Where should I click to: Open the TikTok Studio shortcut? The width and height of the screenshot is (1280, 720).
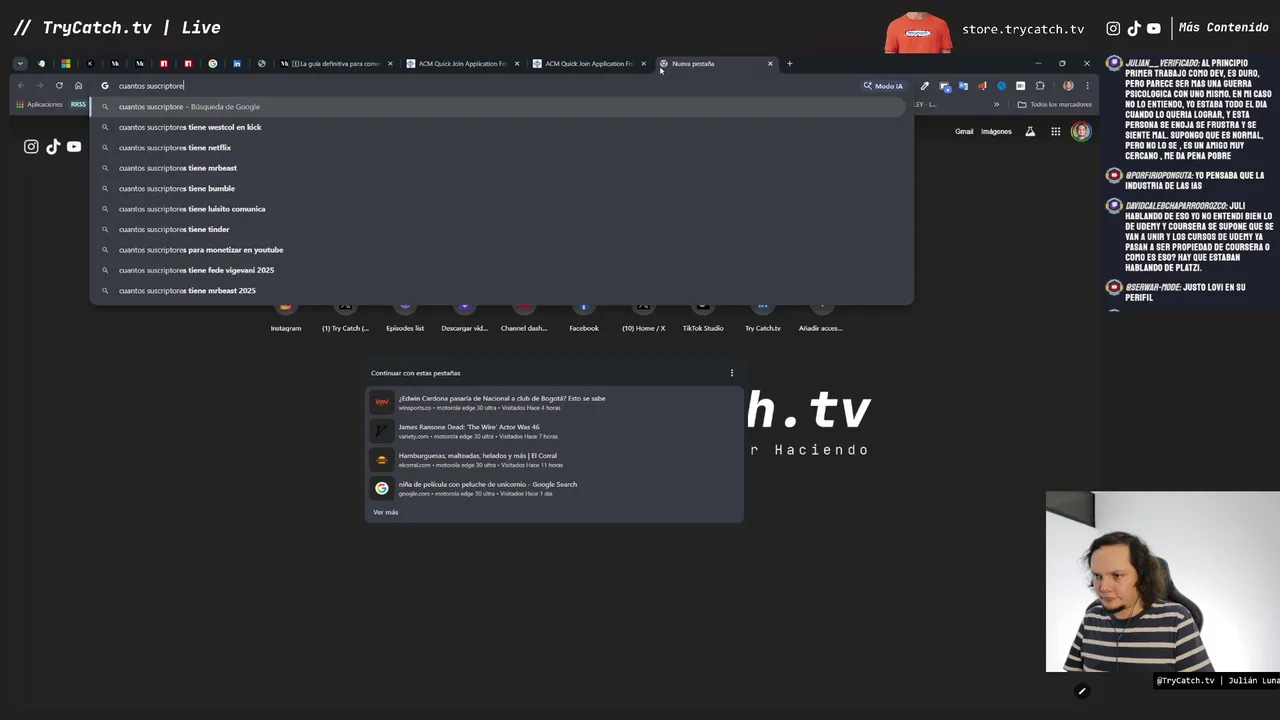coord(703,317)
